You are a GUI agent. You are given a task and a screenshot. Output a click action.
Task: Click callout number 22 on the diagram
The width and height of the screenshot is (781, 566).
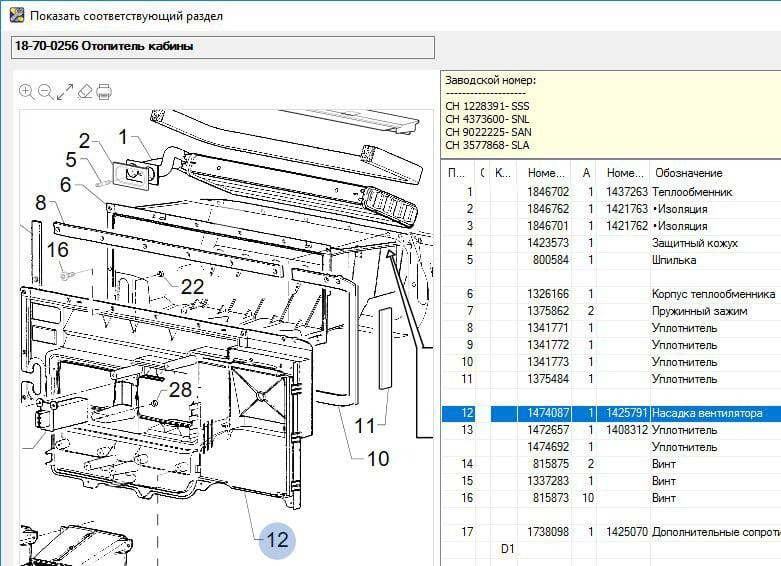click(192, 286)
